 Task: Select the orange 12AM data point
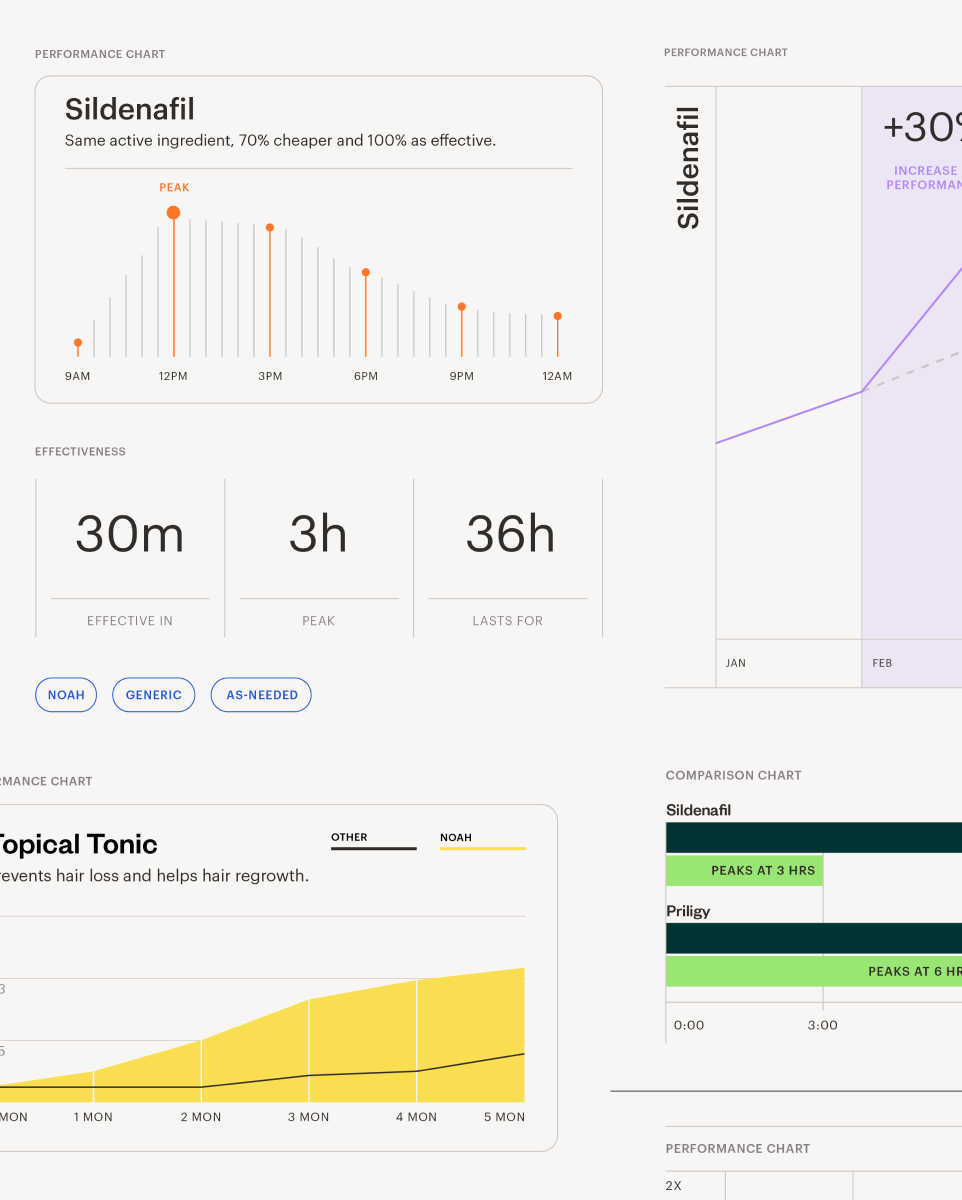pos(558,316)
